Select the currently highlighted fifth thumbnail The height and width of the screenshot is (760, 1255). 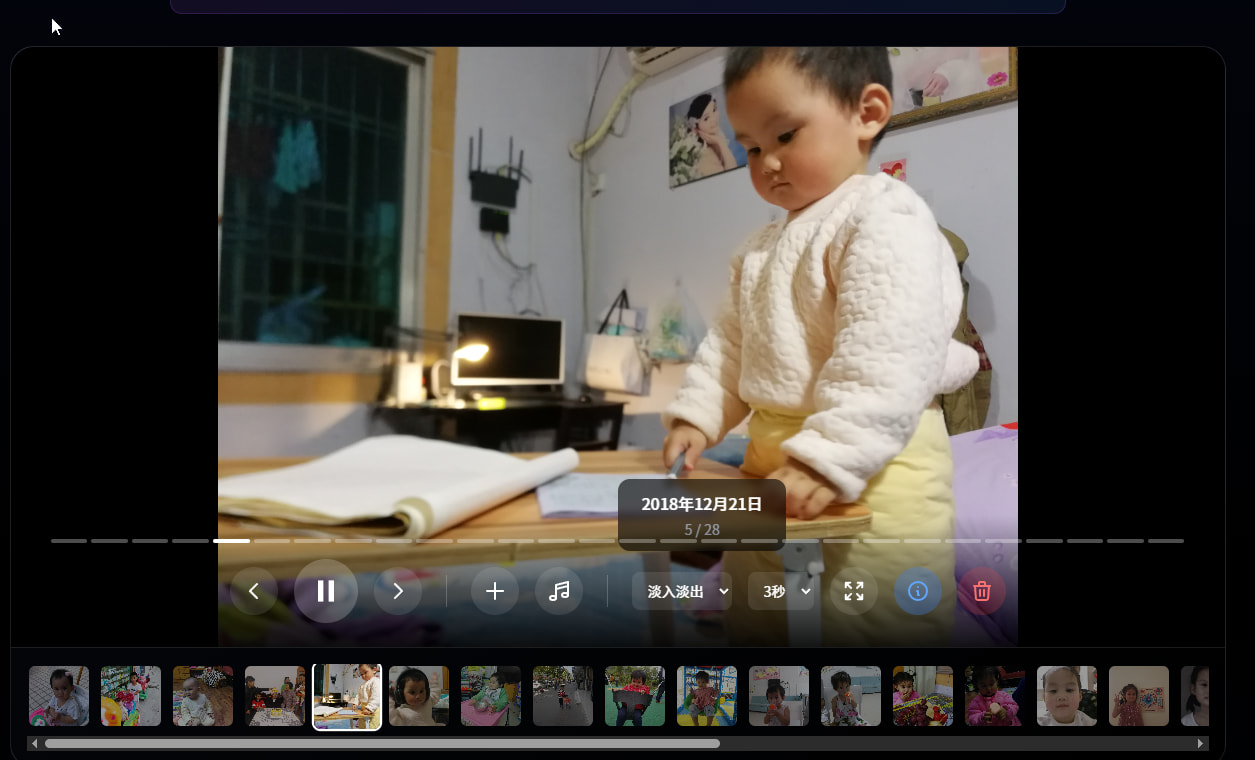(x=347, y=696)
